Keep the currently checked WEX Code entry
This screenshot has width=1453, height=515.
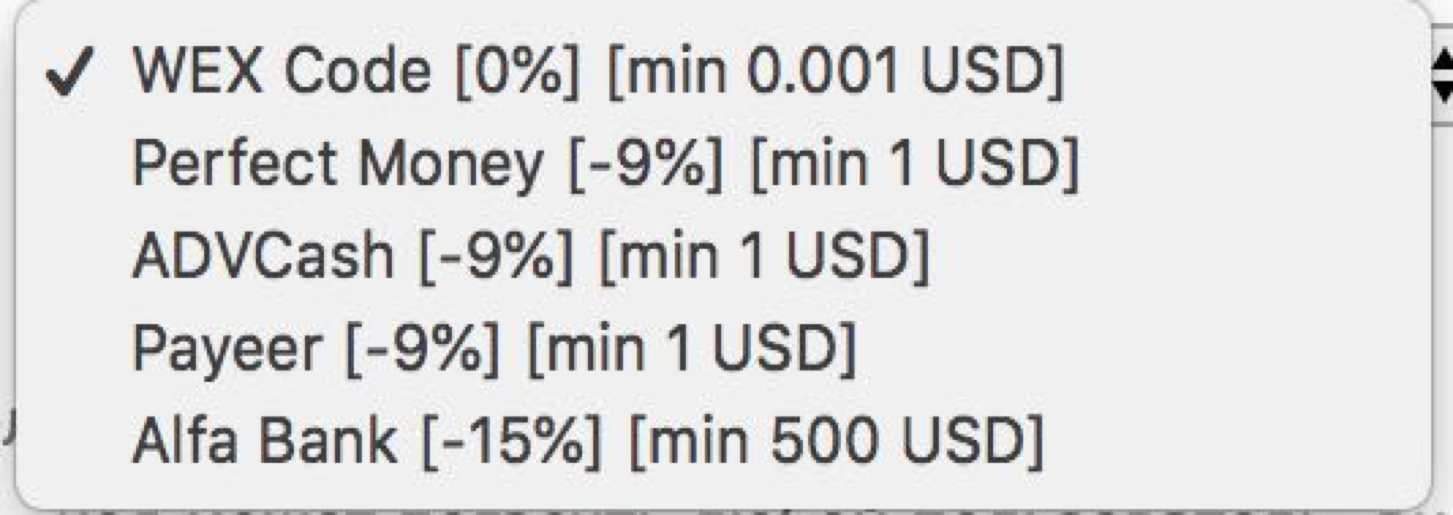tap(597, 72)
